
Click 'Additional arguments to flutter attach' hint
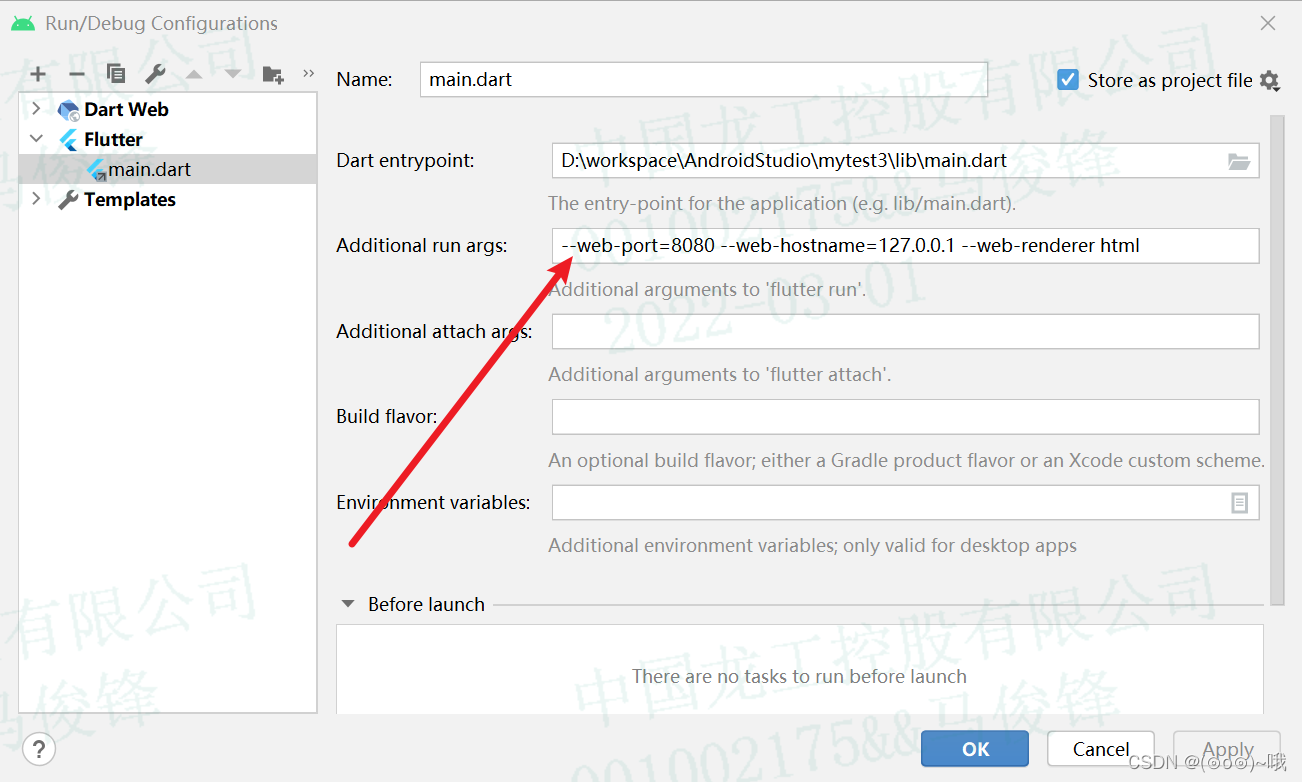point(719,375)
